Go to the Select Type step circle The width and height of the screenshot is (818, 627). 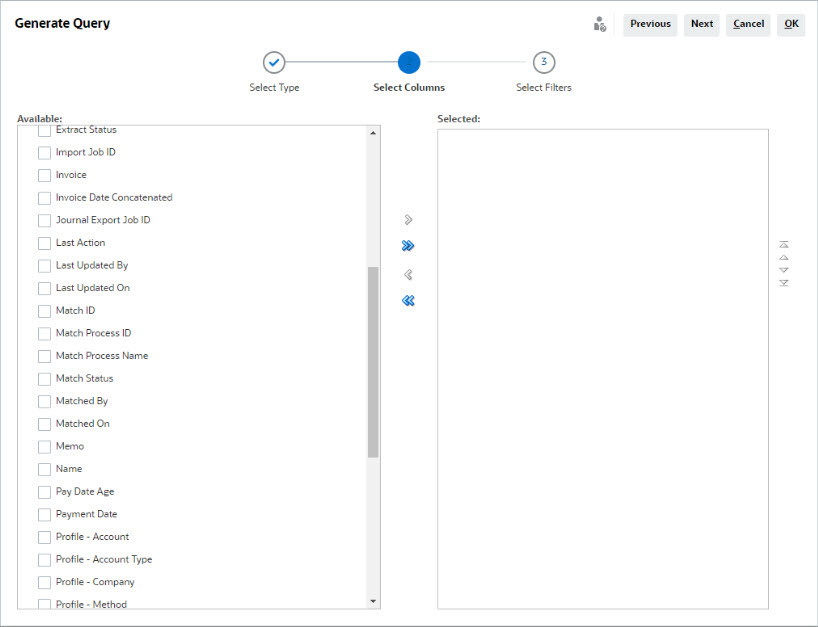pos(274,63)
